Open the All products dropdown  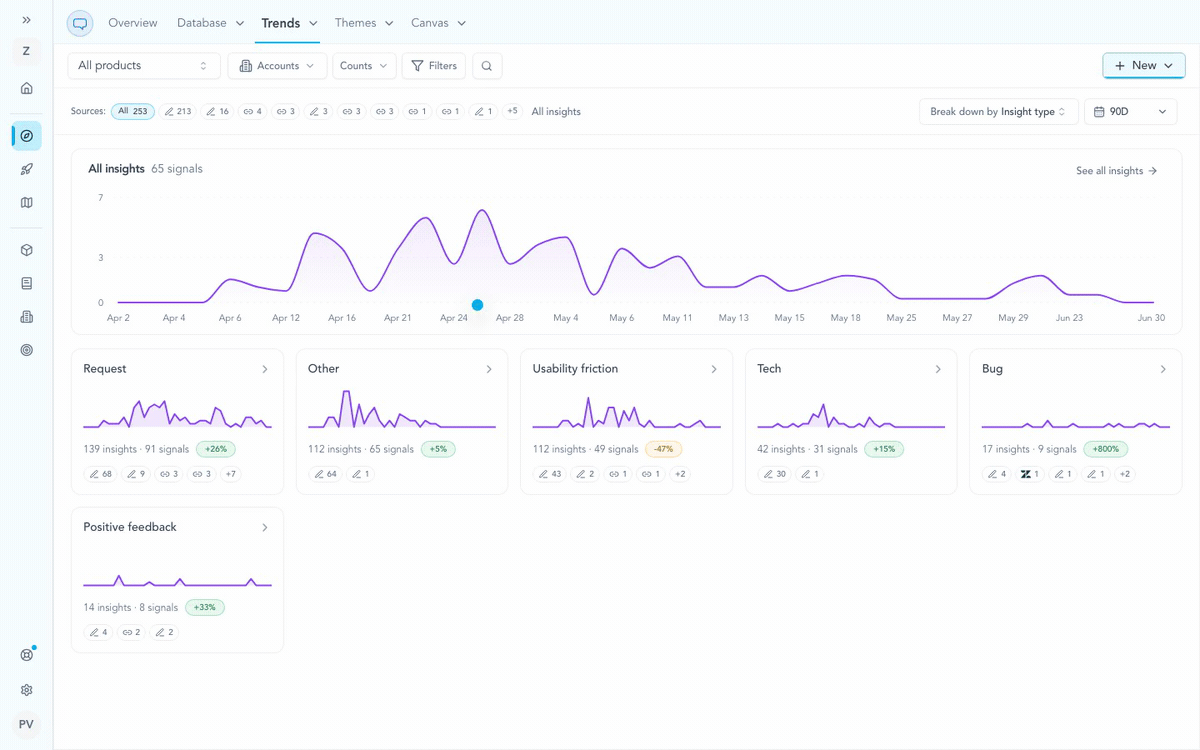(144, 66)
